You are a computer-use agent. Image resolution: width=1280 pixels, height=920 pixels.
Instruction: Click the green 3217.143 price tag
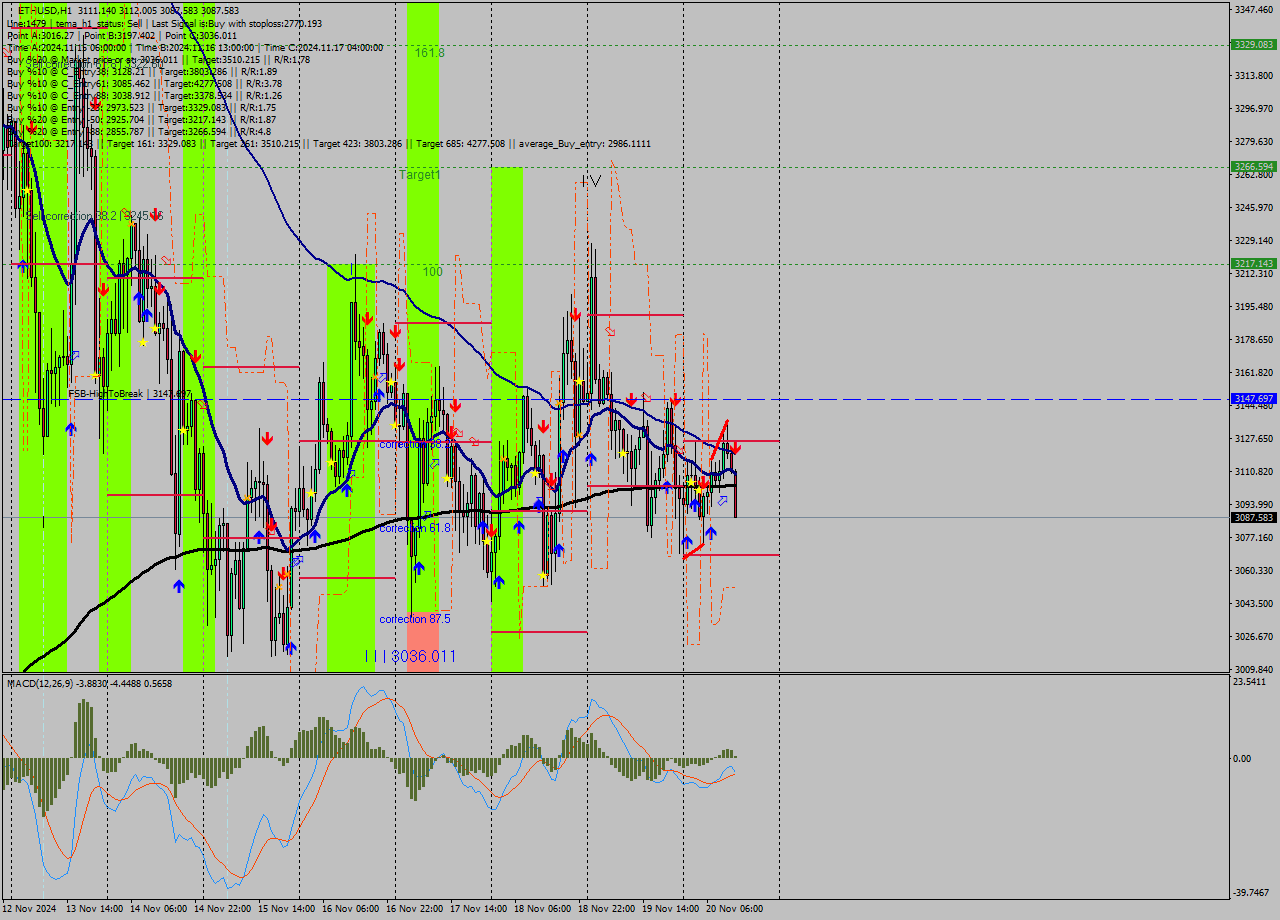click(x=1254, y=263)
